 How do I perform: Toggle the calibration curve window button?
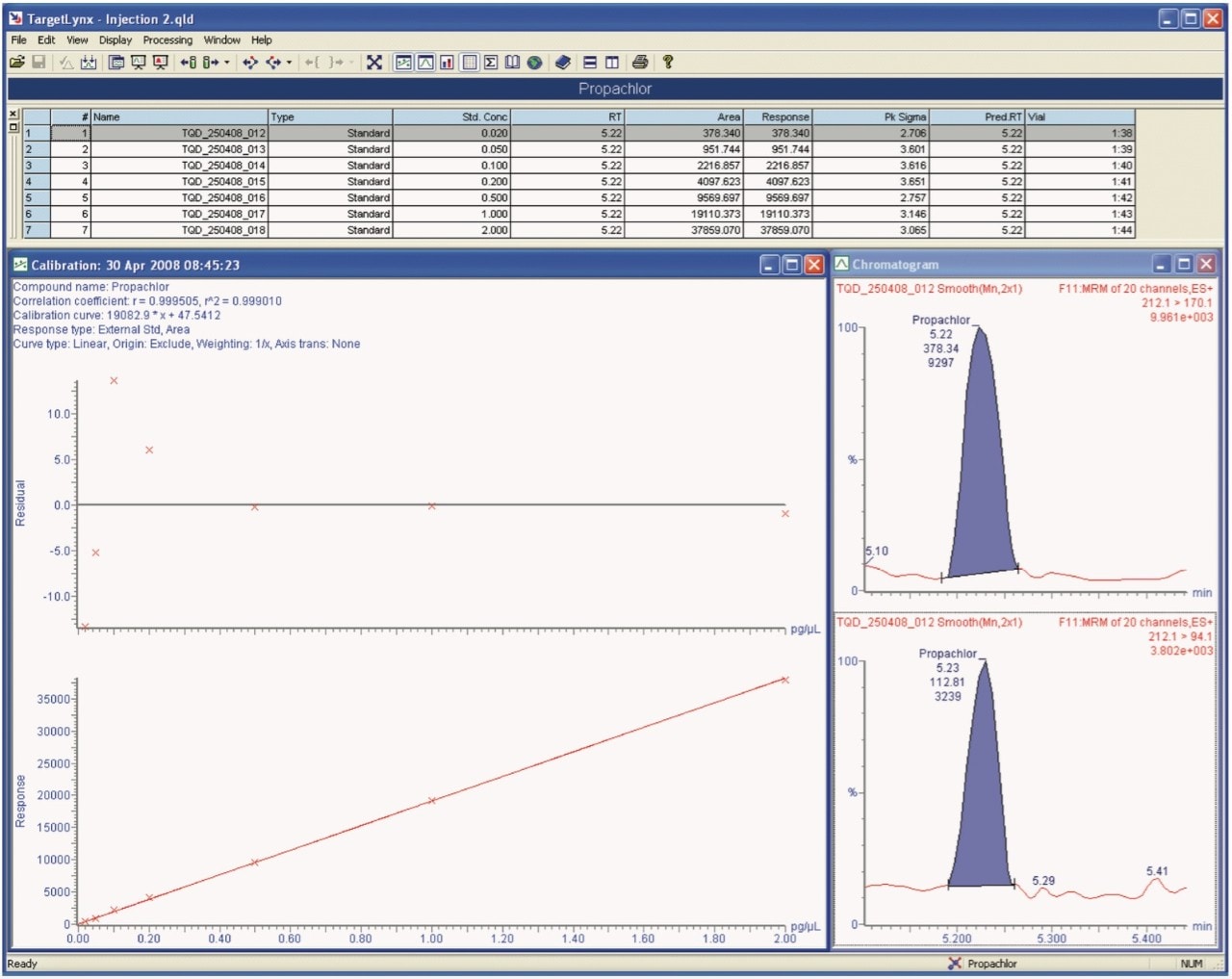point(403,63)
